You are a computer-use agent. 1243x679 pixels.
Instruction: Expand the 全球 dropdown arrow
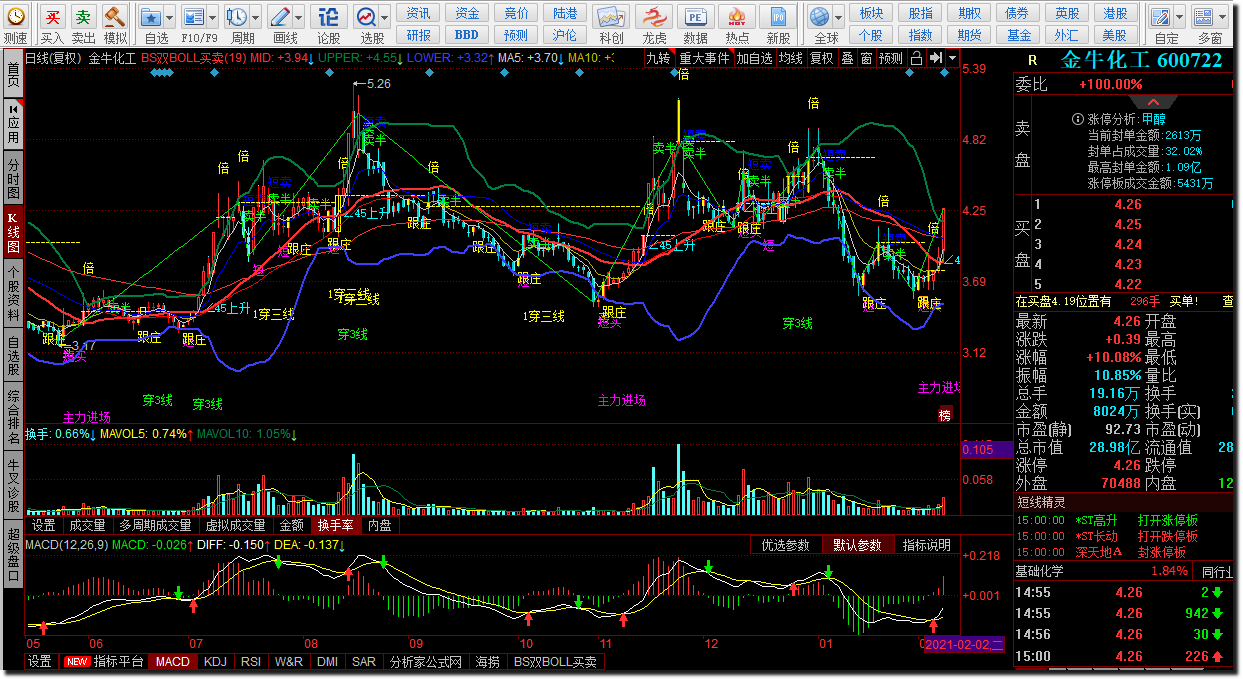pyautogui.click(x=839, y=17)
